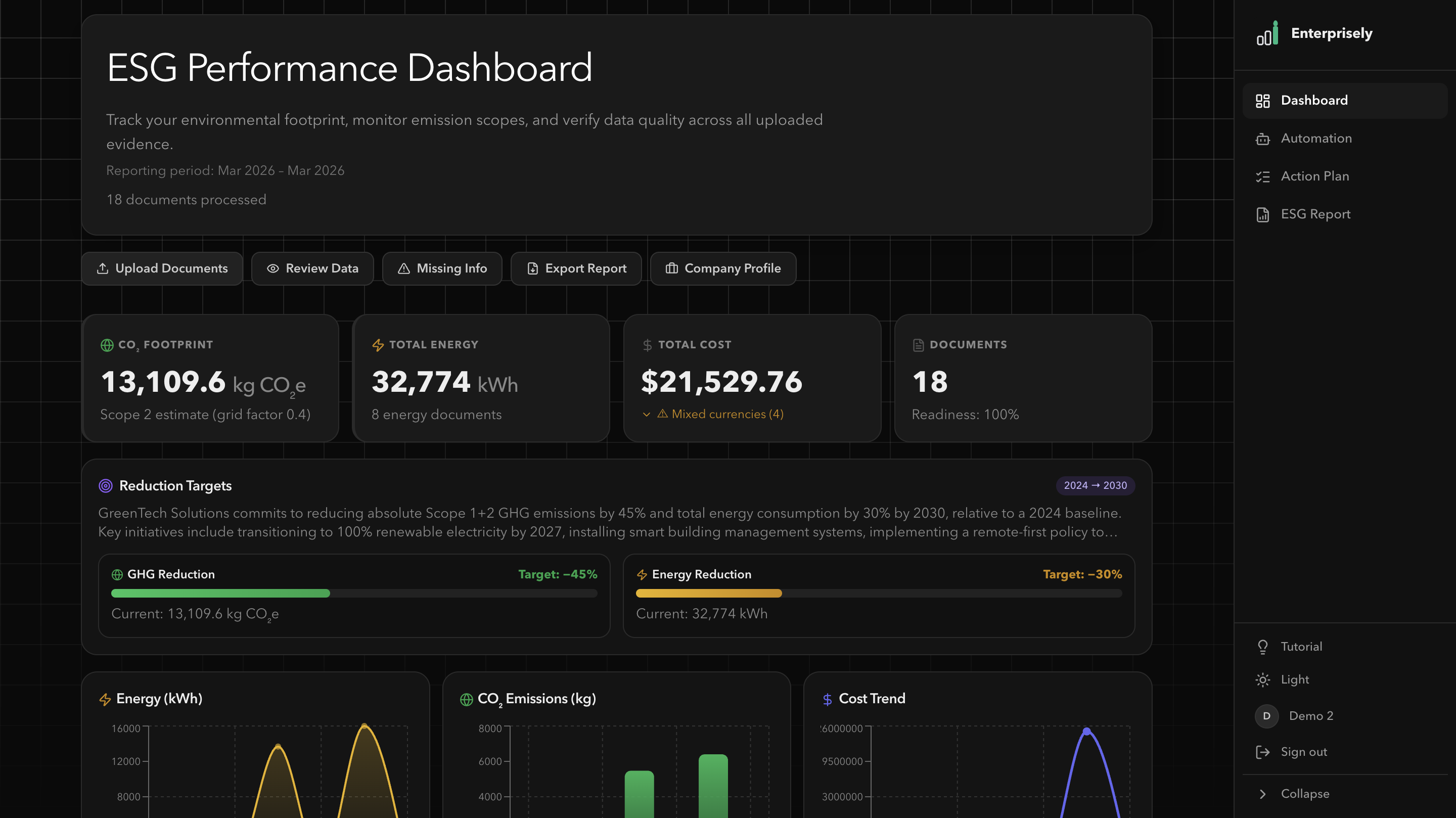Click the Upload Documents button
Screen dimensions: 1456x818
tap(162, 268)
